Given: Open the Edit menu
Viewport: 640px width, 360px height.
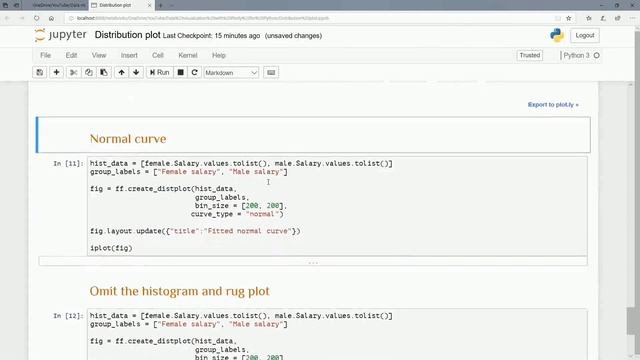Looking at the screenshot, I should click(71, 55).
